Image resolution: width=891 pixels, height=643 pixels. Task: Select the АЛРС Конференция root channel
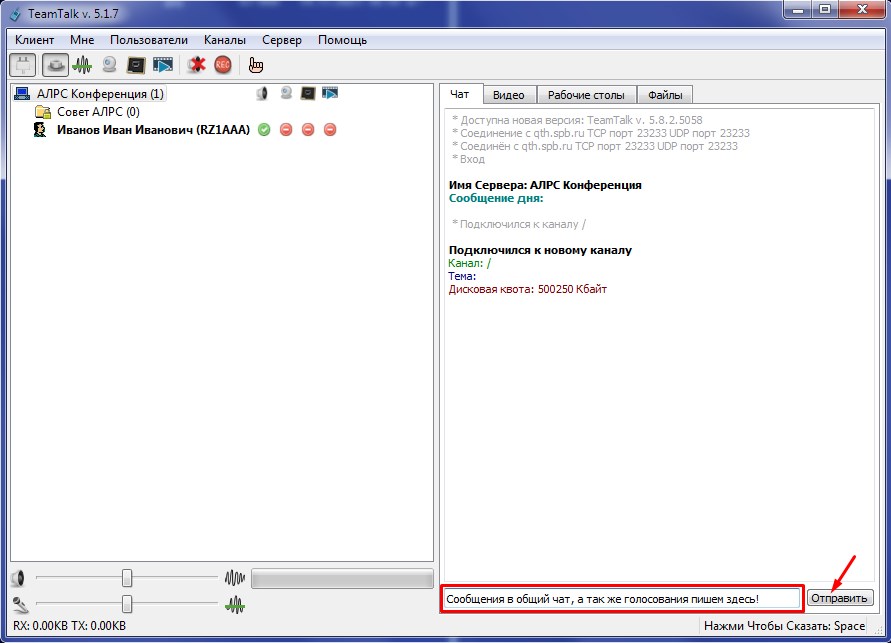[99, 94]
